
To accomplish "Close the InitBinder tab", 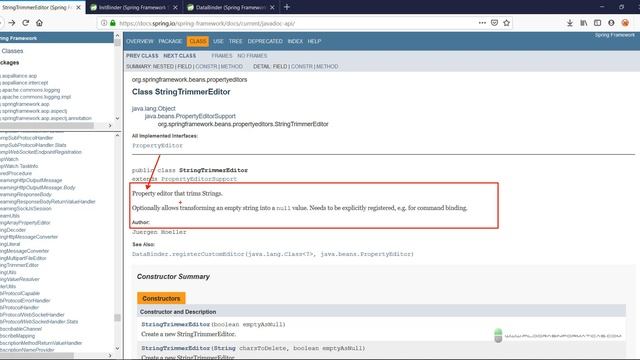I will click(175, 7).
